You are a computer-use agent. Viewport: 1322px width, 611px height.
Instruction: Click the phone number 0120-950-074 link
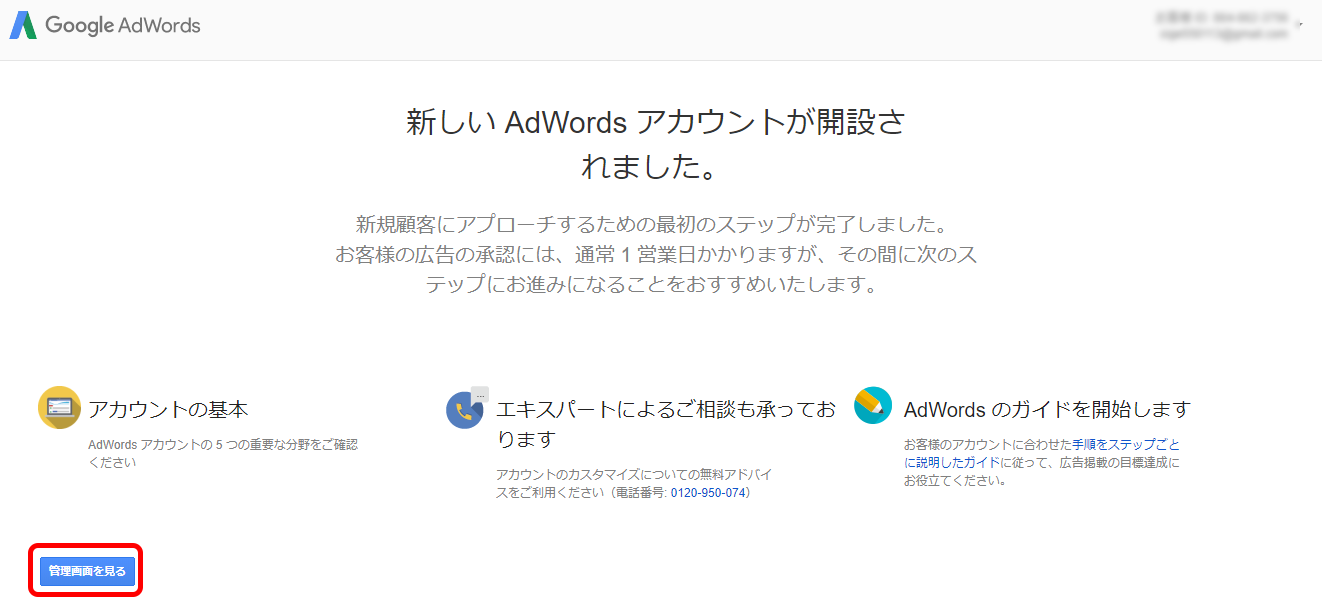click(708, 493)
